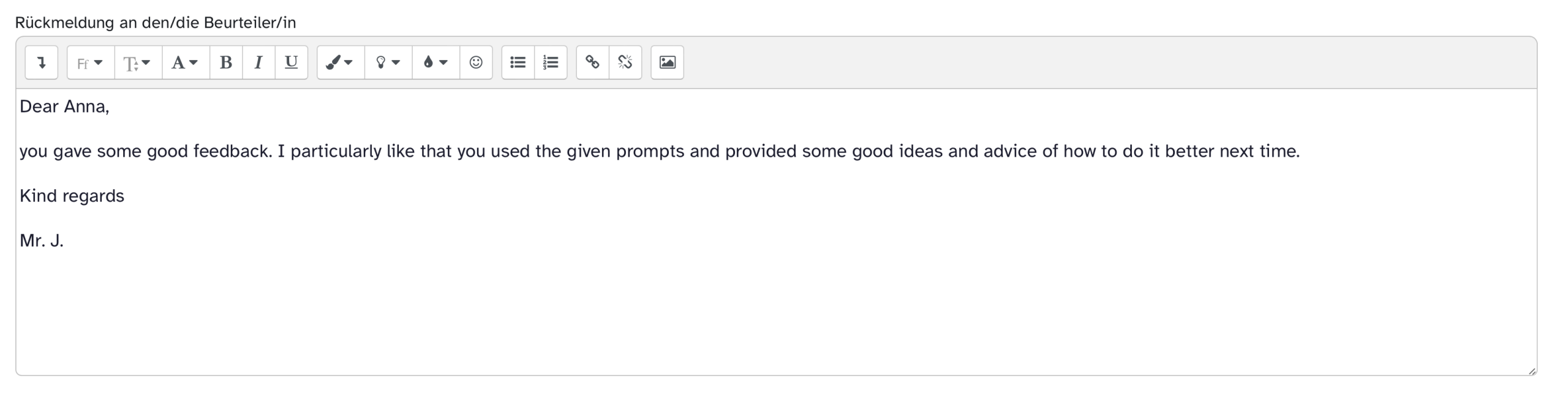
Task: Open the font size dropdown
Action: pos(138,62)
